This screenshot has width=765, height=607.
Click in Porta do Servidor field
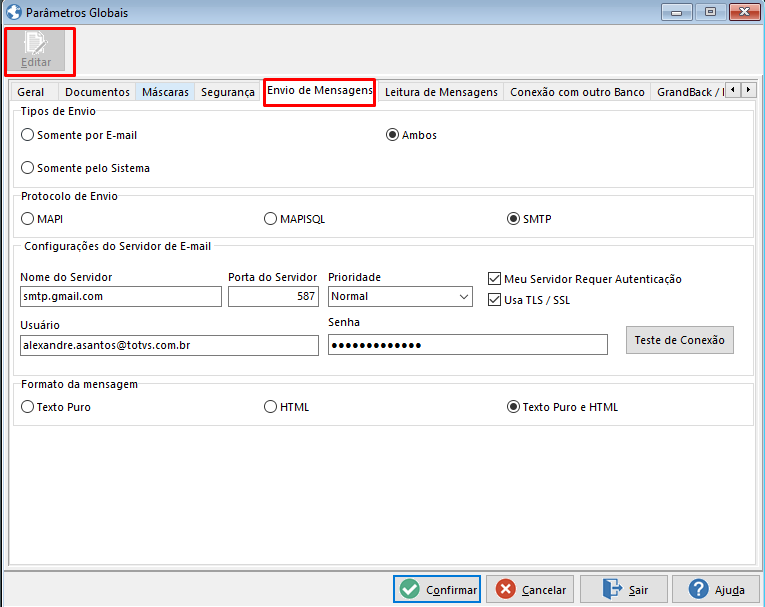273,296
